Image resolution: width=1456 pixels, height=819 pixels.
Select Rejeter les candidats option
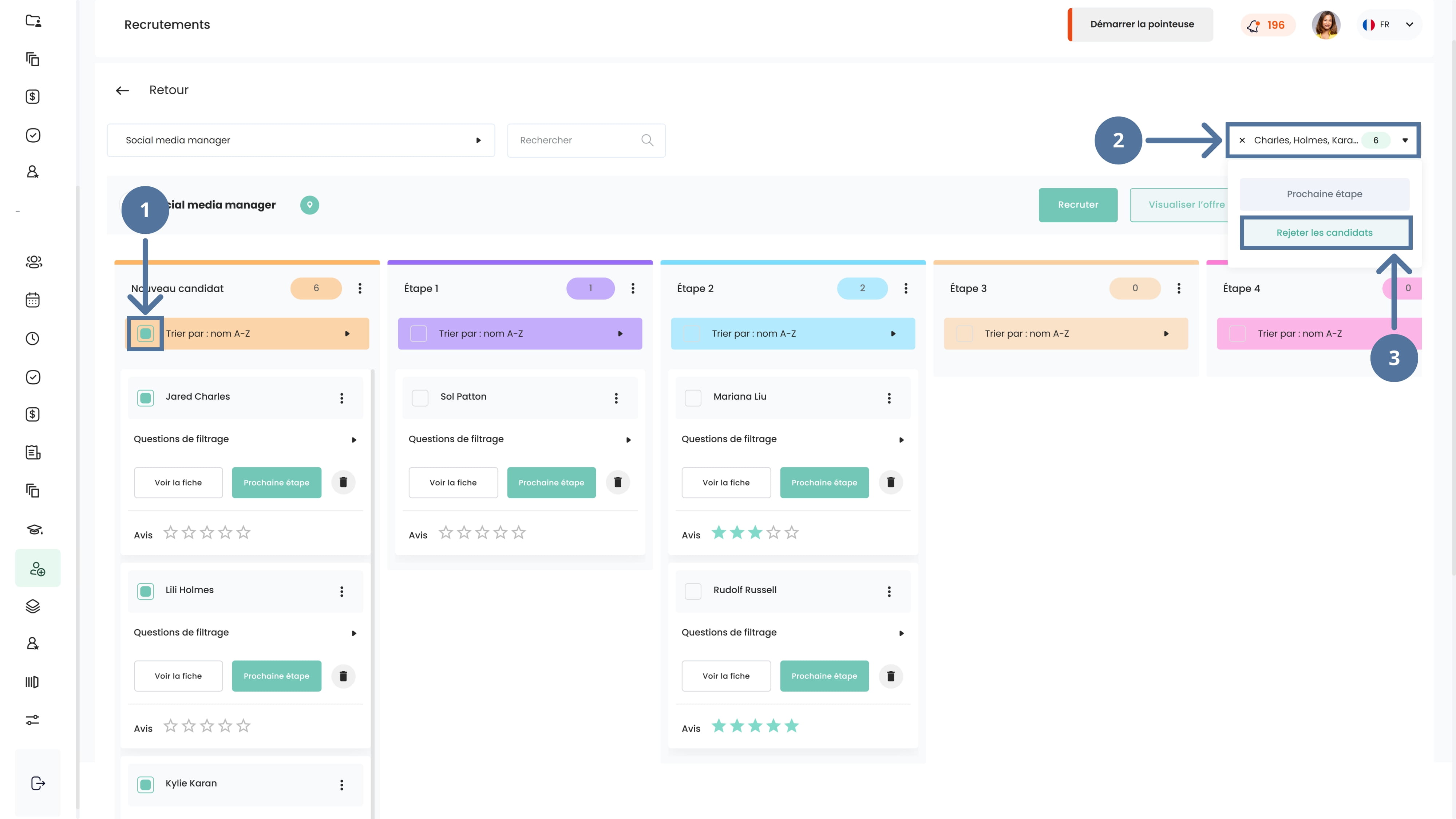pyautogui.click(x=1324, y=233)
